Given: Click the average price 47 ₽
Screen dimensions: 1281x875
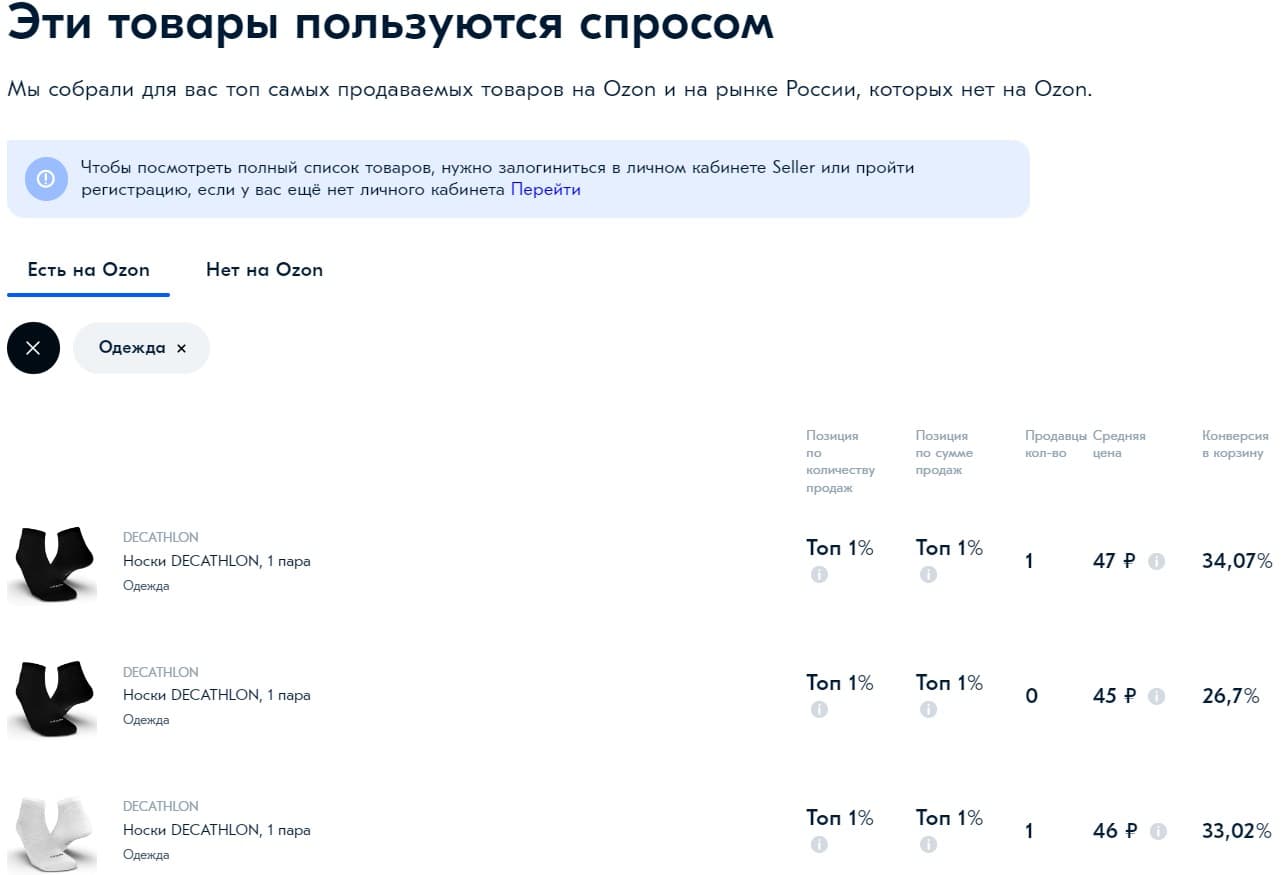Looking at the screenshot, I should (1114, 561).
